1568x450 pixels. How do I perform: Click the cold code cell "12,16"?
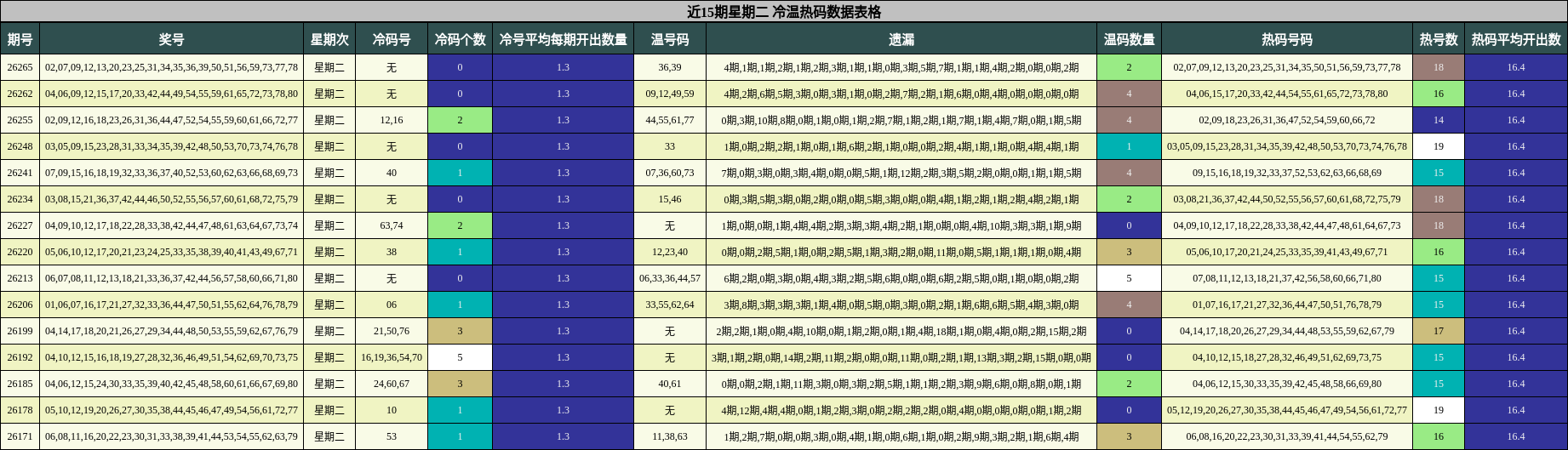392,120
